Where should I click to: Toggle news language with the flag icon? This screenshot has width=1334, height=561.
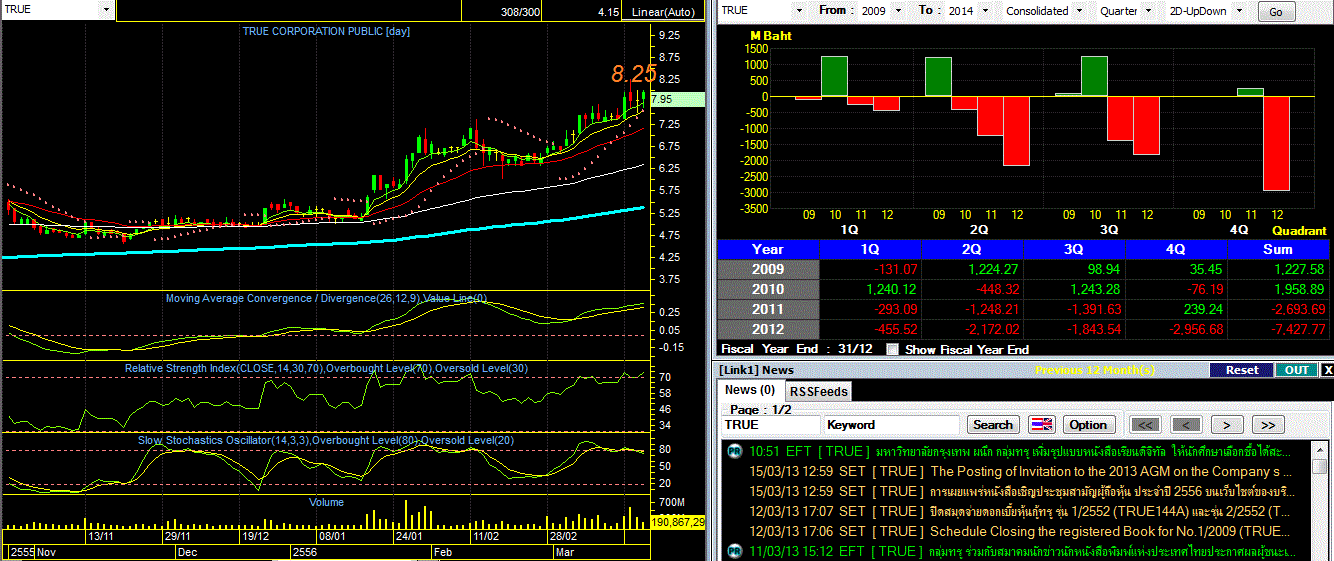[1041, 425]
